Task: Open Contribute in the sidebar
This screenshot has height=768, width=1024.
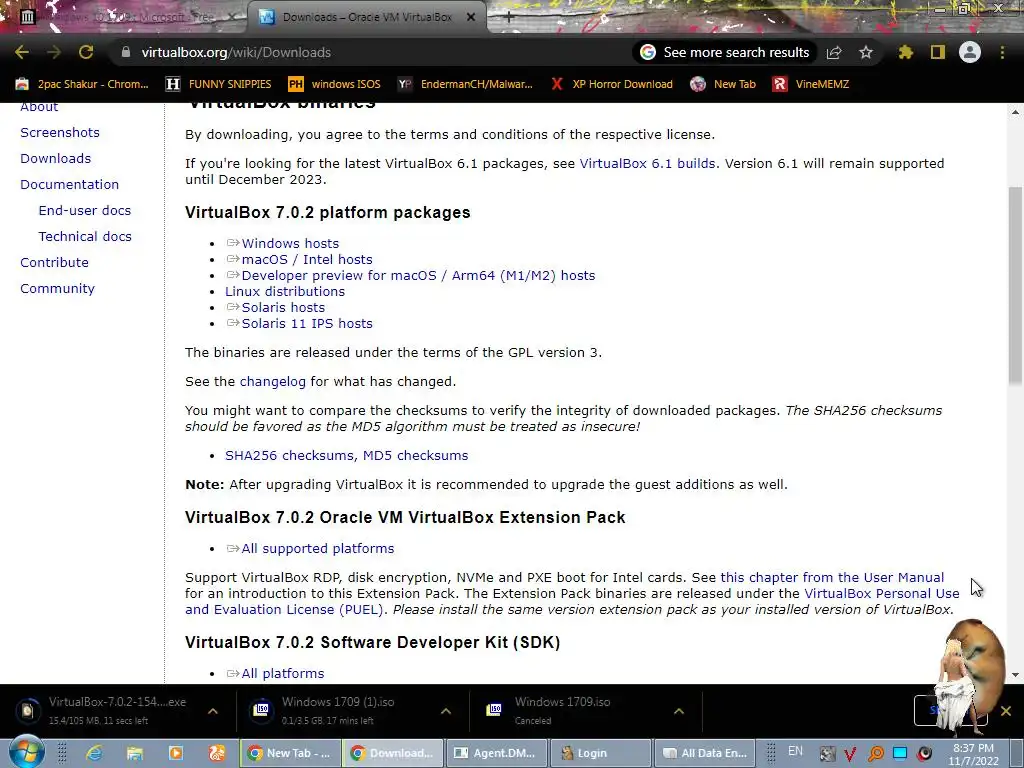Action: click(x=54, y=263)
